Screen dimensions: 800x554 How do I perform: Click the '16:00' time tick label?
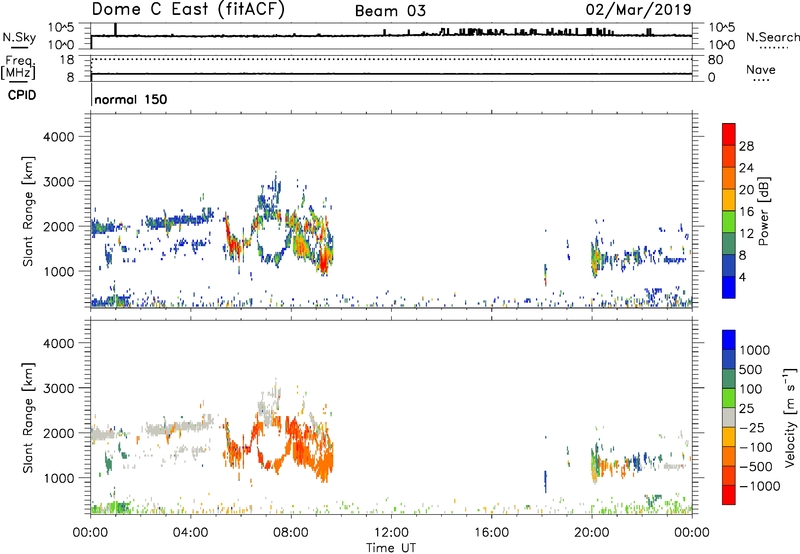tap(491, 533)
